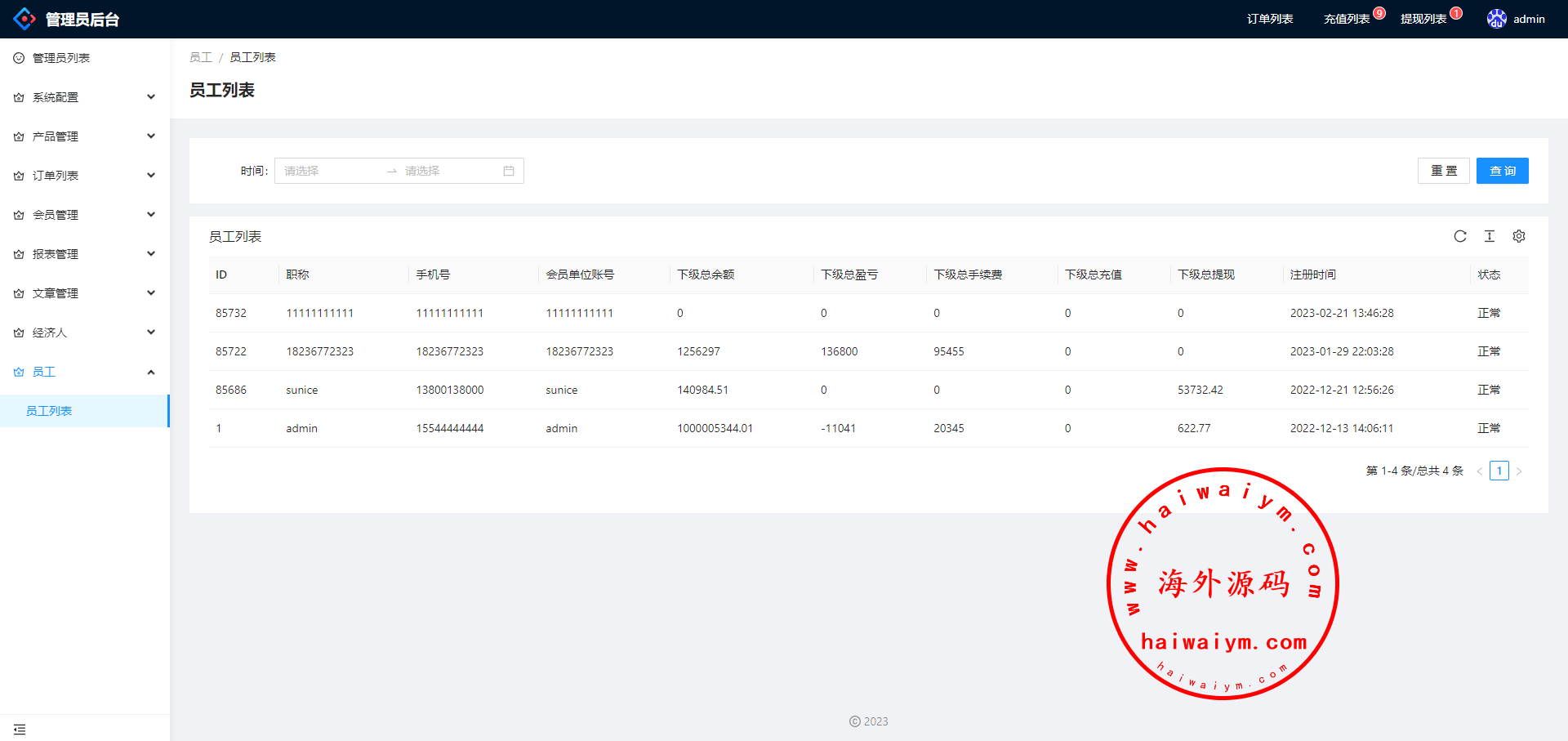1568x741 pixels.
Task: Click the table refresh icon
Action: pos(1460,236)
